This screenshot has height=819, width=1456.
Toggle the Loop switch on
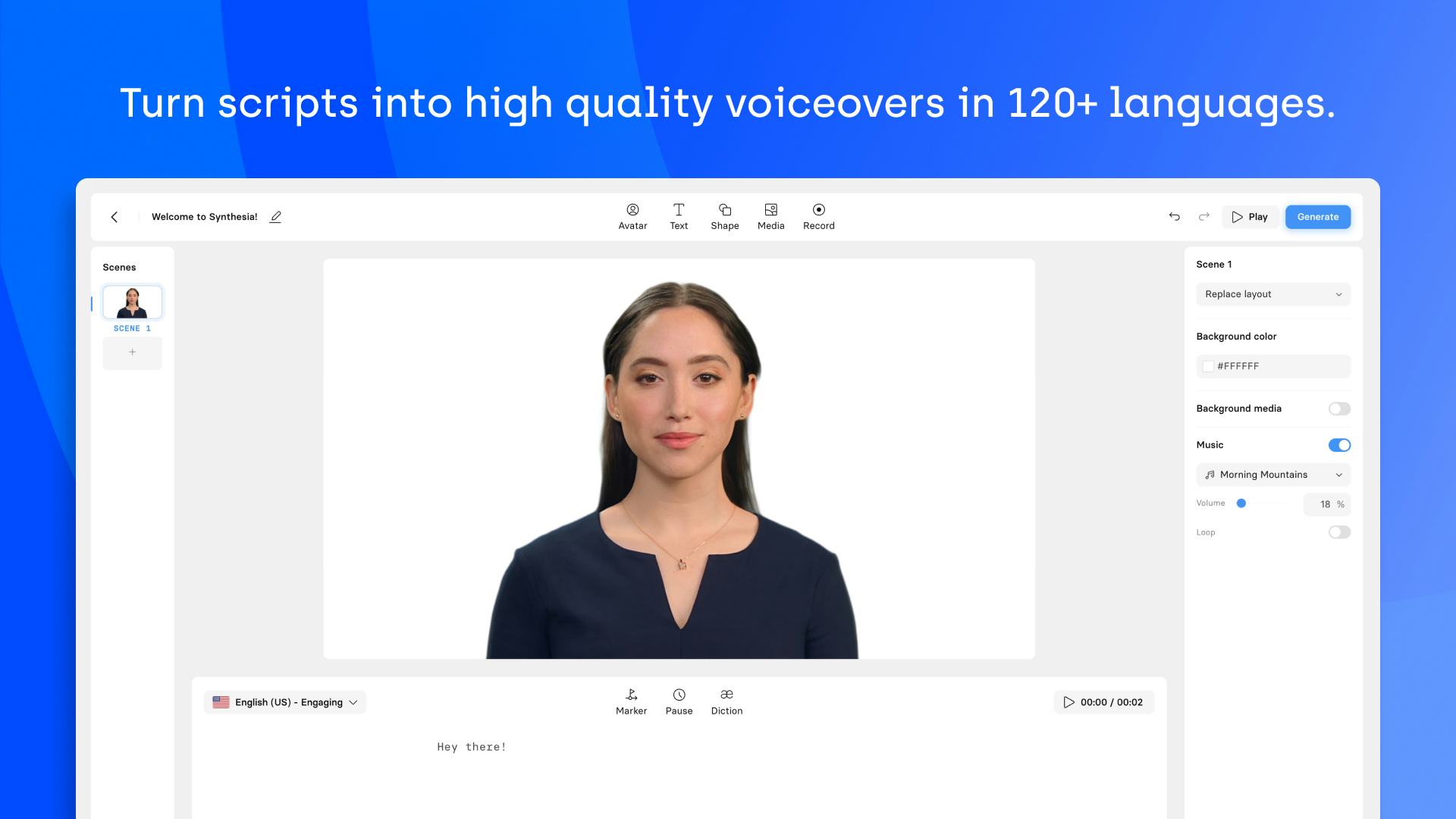tap(1339, 531)
